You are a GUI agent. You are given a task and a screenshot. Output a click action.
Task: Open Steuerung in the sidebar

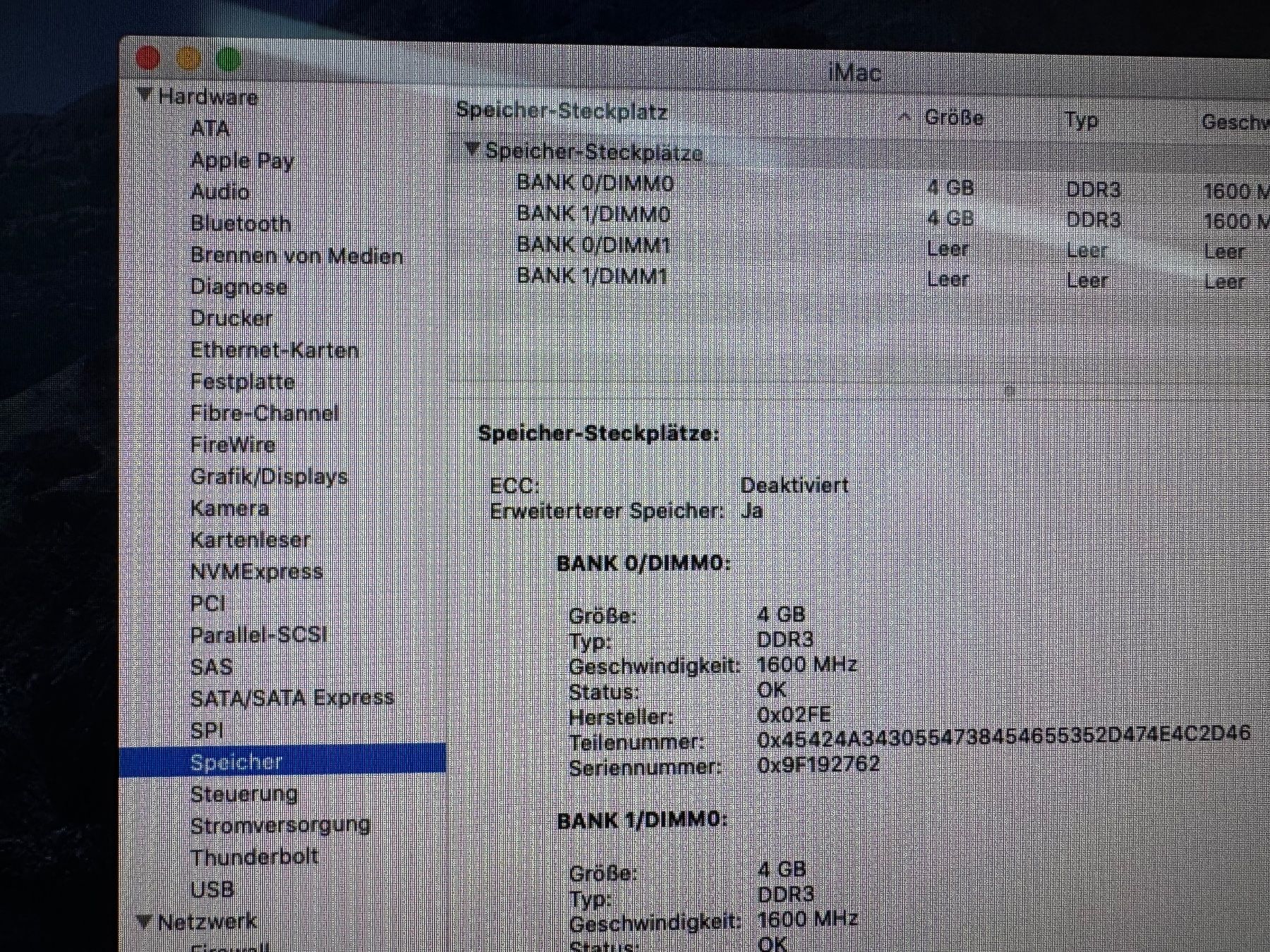pyautogui.click(x=244, y=794)
